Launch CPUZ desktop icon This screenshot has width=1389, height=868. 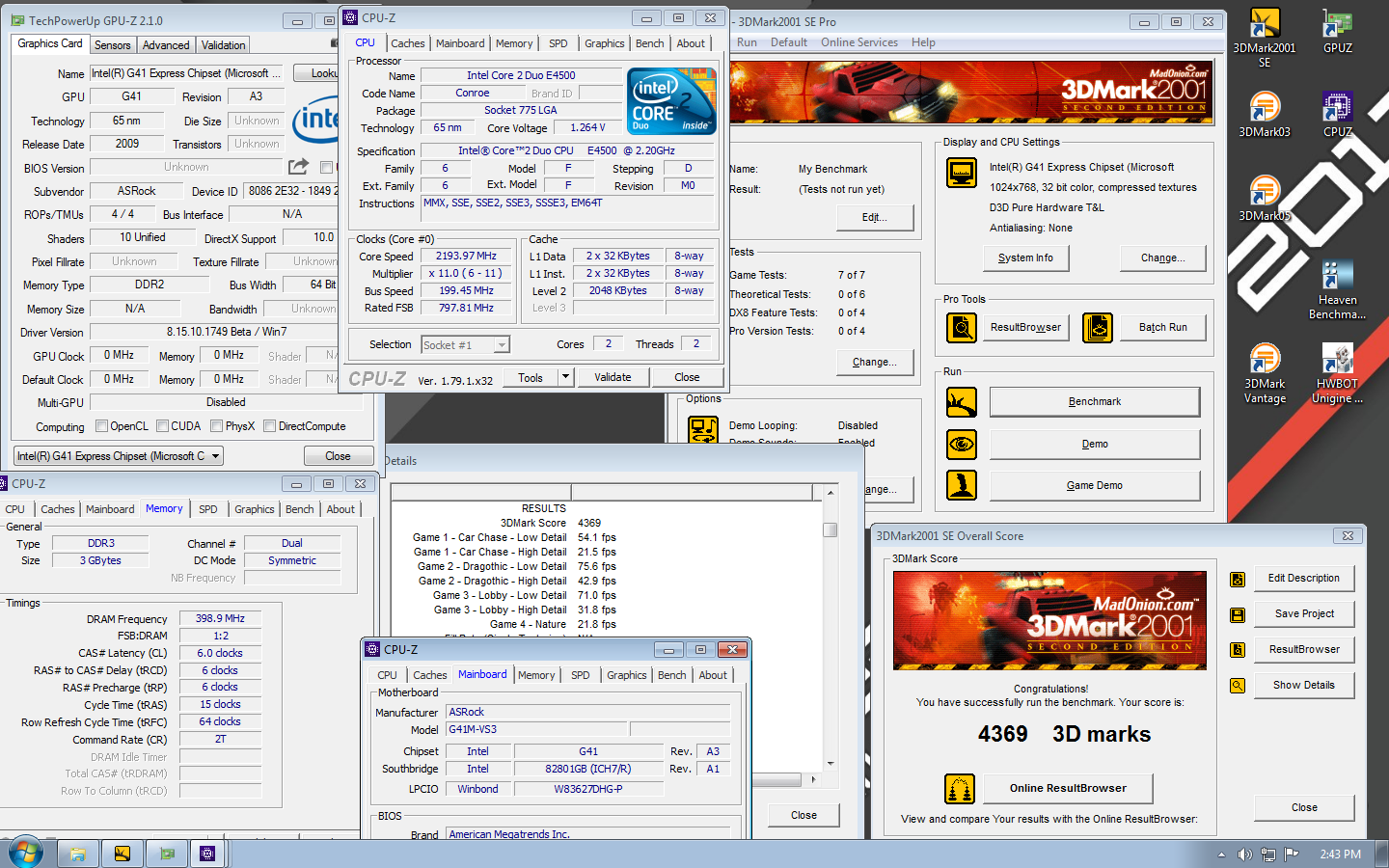coord(1337,115)
